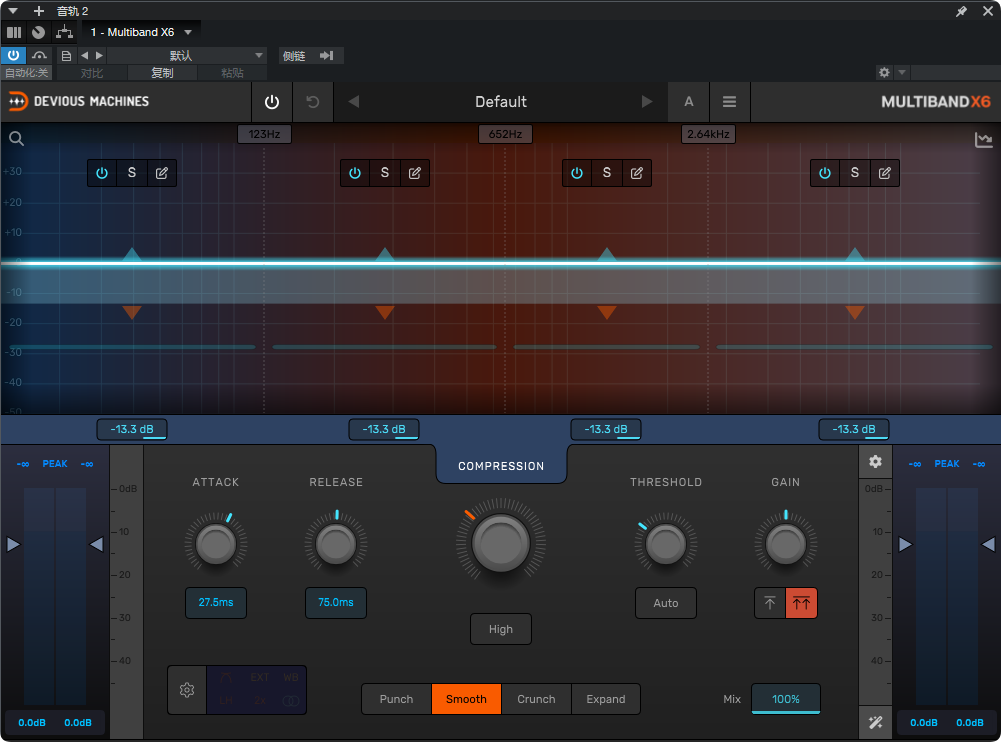Edit the third band with pencil icon
Screen dimensions: 1001x742
[x=636, y=173]
